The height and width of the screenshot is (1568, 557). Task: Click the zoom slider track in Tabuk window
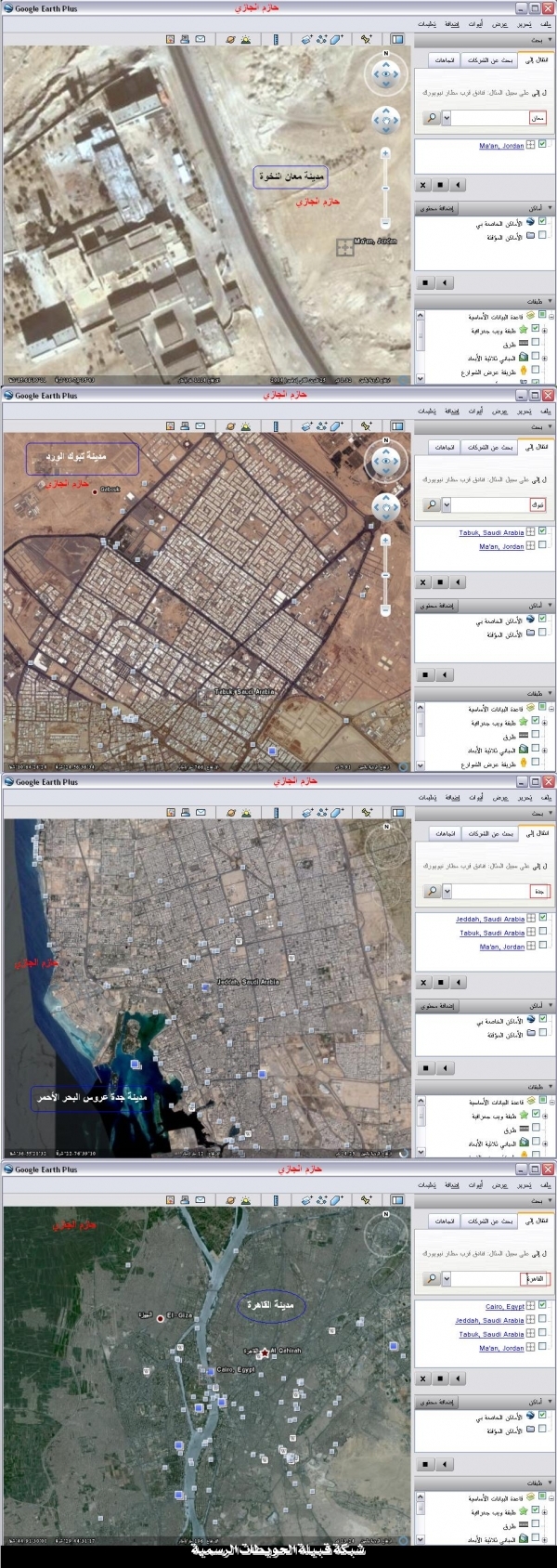[385, 575]
